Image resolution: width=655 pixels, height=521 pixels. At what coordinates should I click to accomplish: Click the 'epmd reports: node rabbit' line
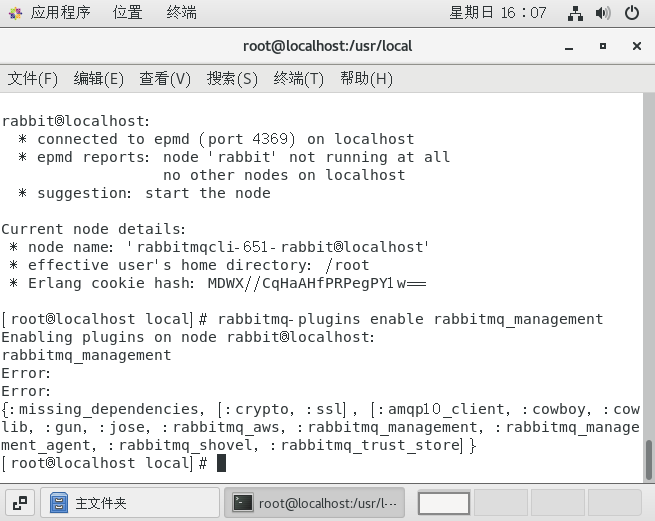click(x=243, y=157)
